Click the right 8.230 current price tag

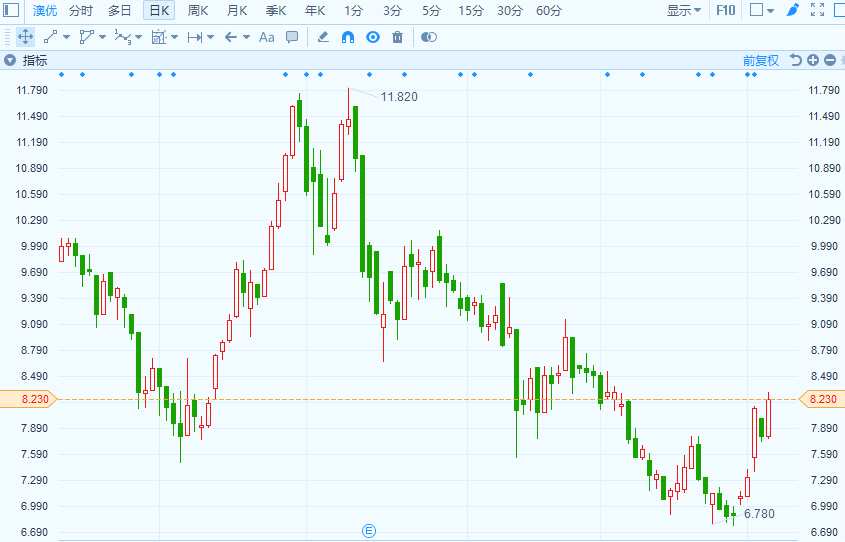(822, 399)
